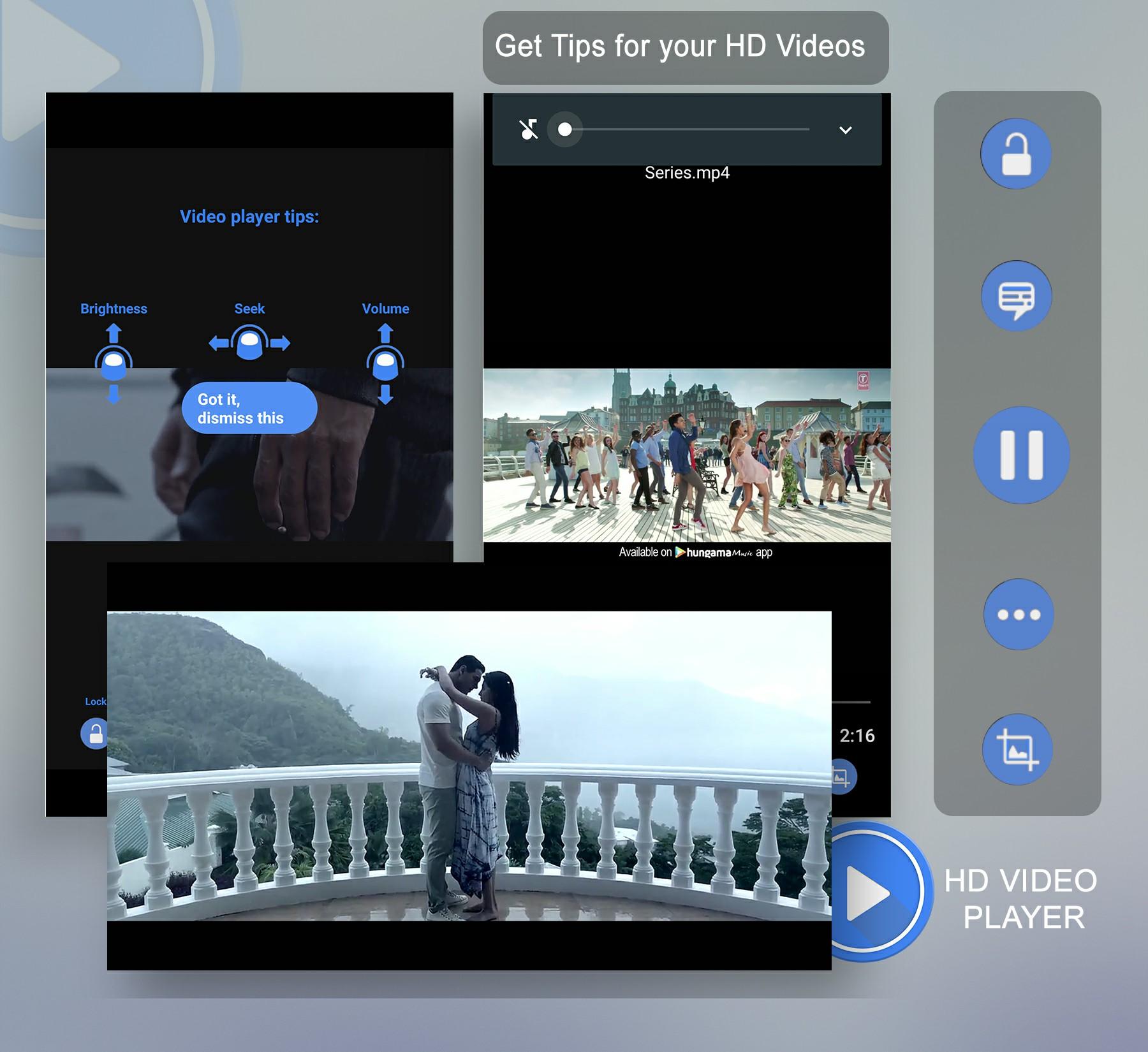Tap the Brightness gesture tip icon

[x=114, y=364]
